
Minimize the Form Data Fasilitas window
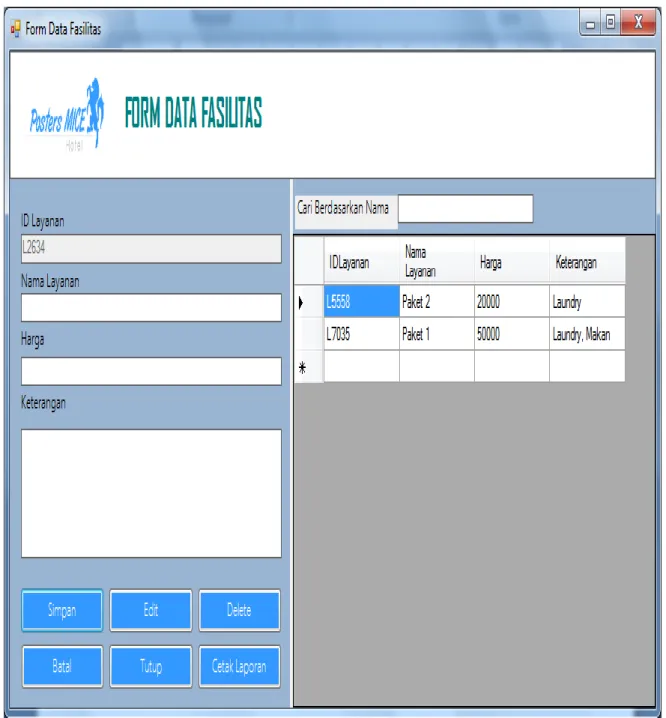590,23
